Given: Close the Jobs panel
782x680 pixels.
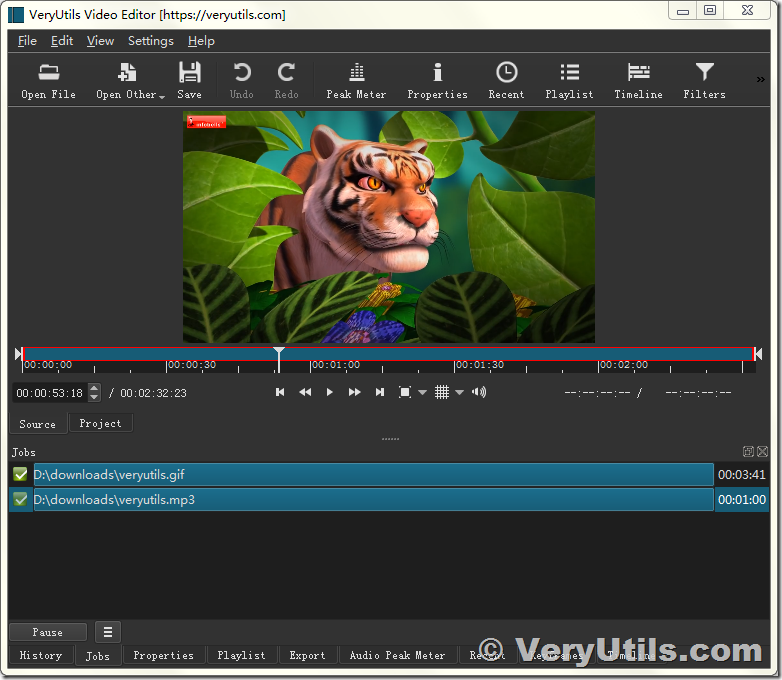Looking at the screenshot, I should point(763,452).
